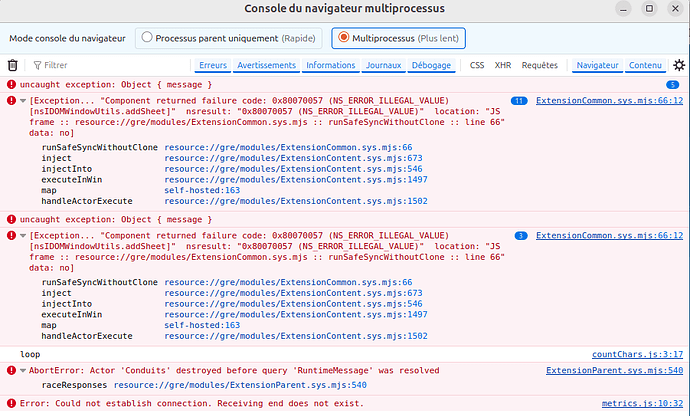Collapse the second addSheet exception stack trace
This screenshot has width=690, height=416.
[x=23, y=236]
